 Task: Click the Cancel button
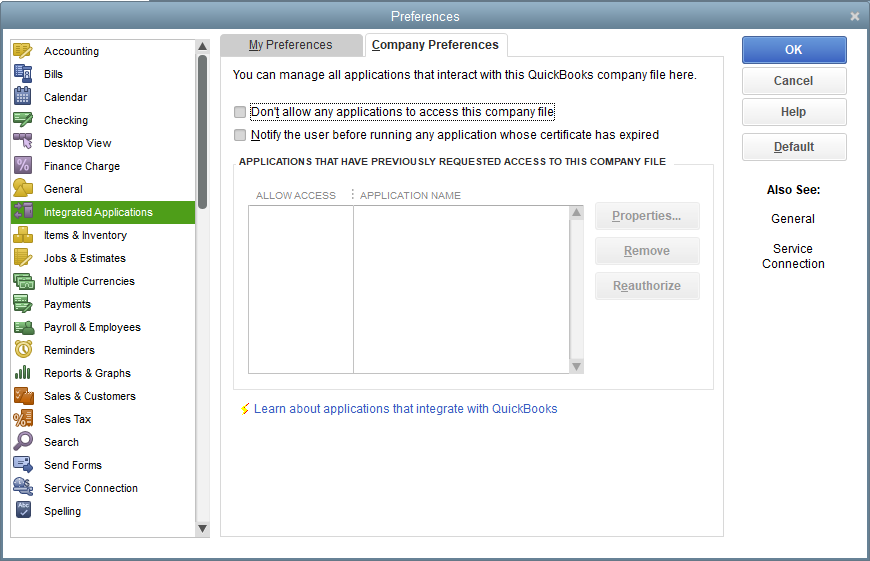click(794, 81)
